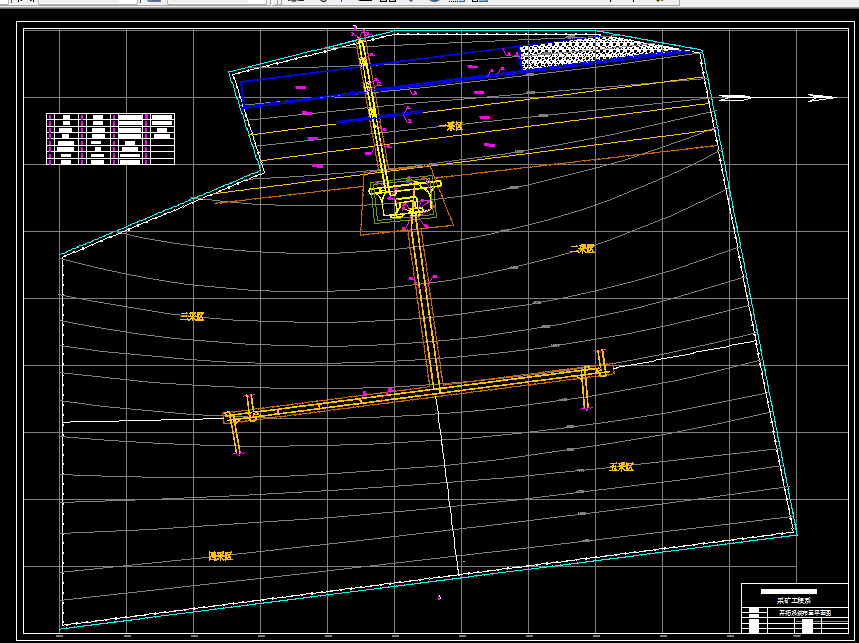Click the legend table in the drawing

pos(111,139)
